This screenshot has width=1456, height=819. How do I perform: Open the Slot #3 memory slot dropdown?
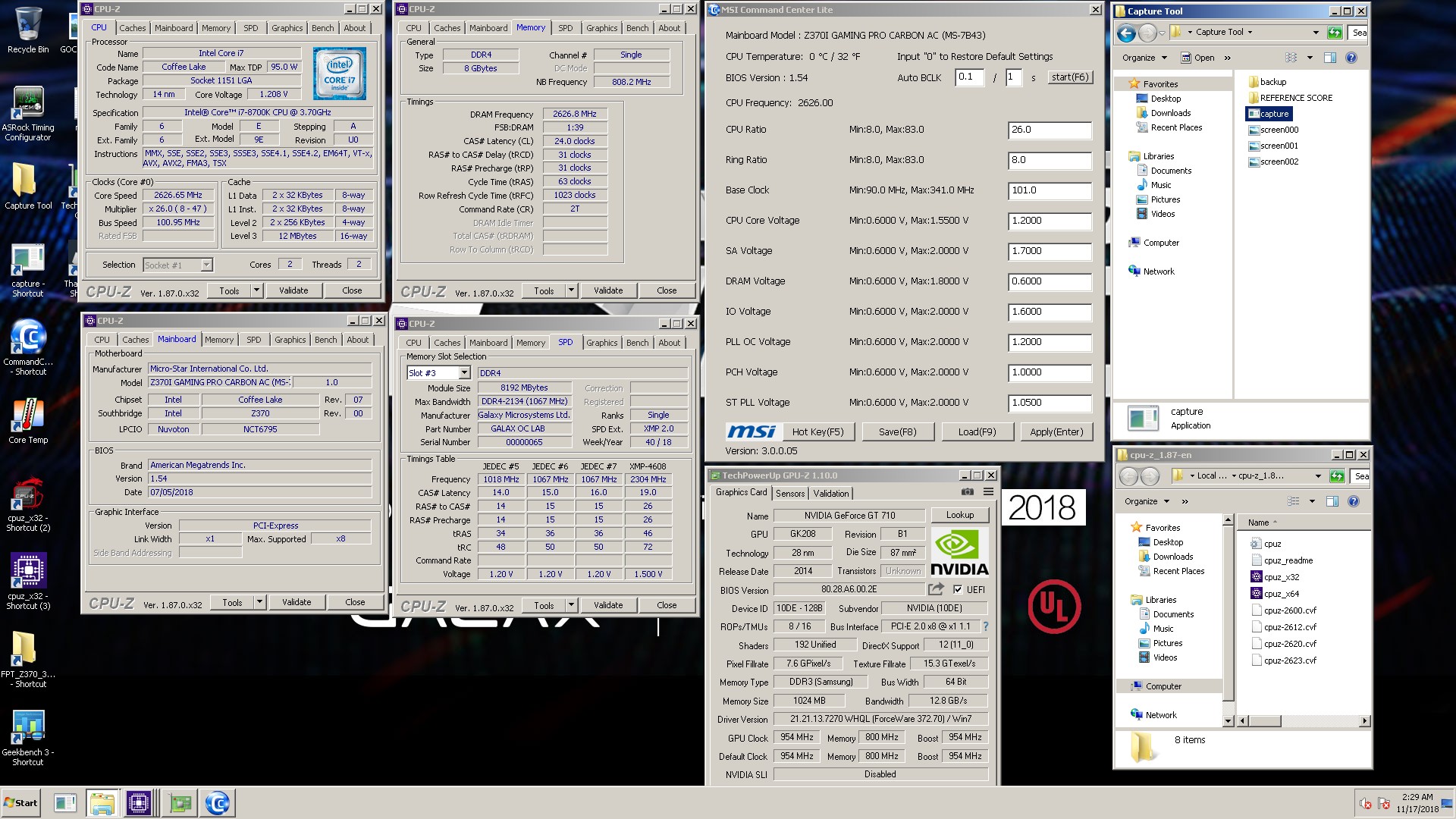464,373
